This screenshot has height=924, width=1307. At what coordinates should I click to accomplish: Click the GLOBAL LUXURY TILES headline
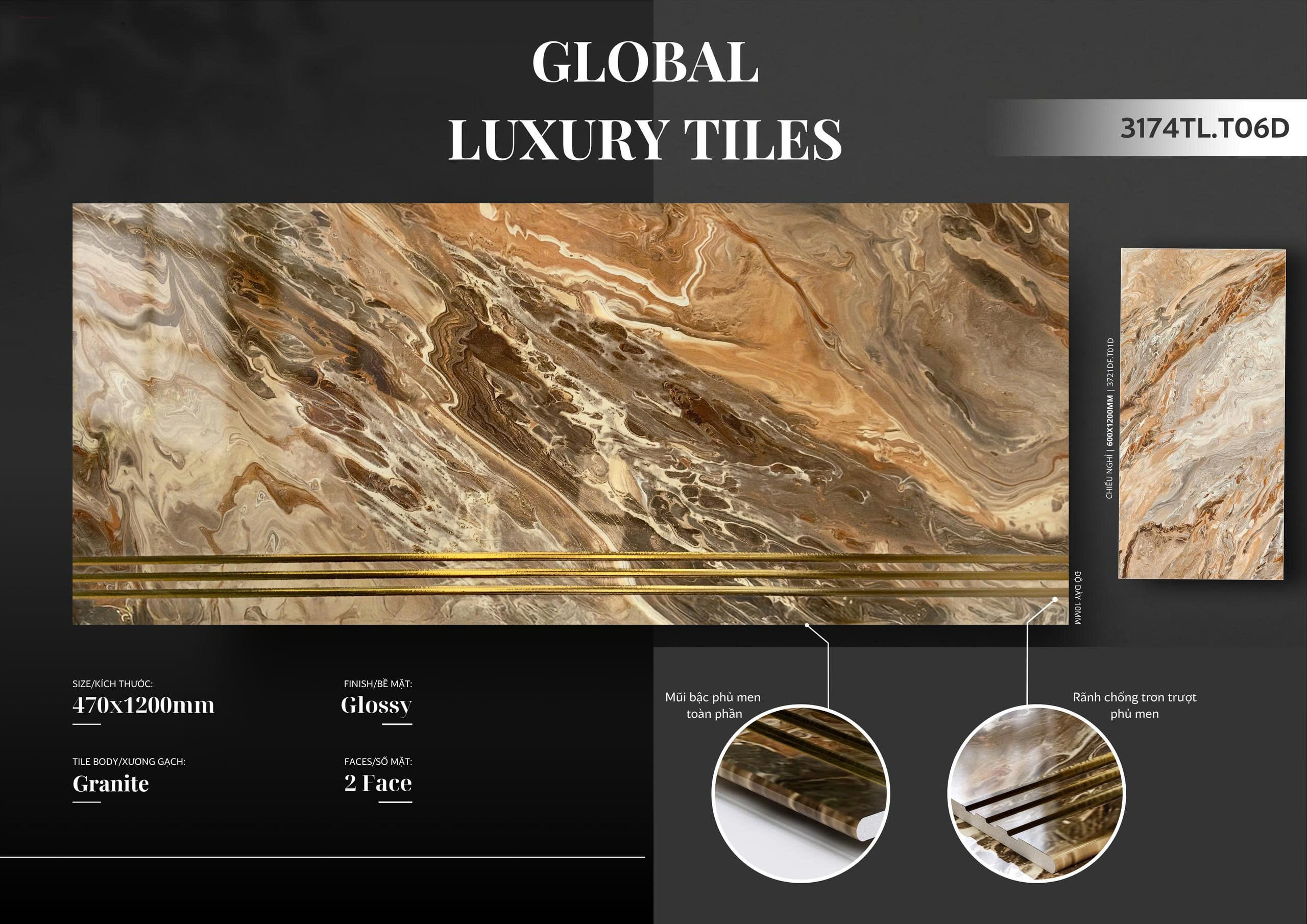pos(645,101)
